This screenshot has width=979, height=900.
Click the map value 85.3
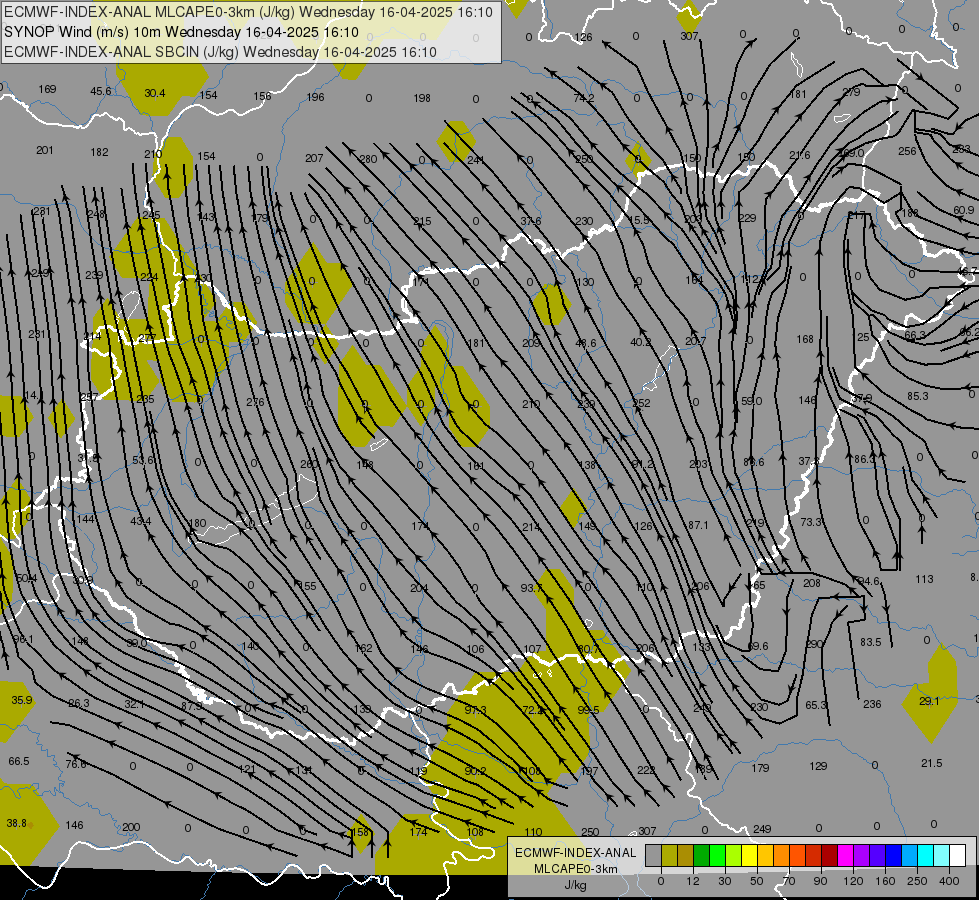coord(918,396)
